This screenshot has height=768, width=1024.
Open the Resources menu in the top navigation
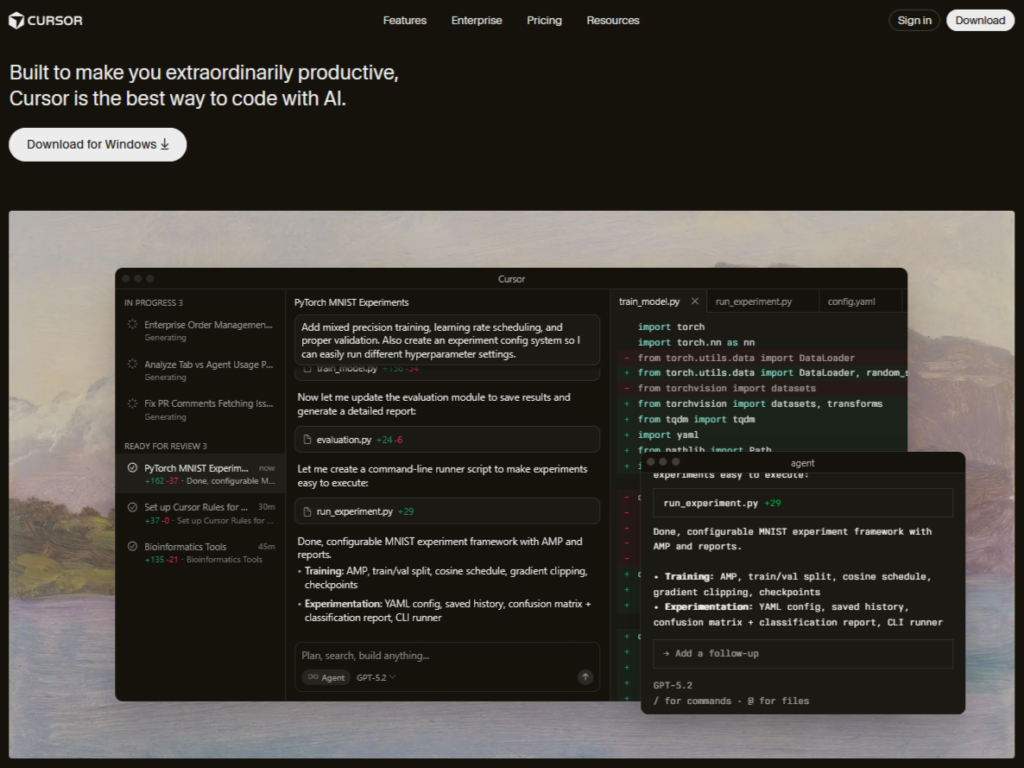point(612,20)
